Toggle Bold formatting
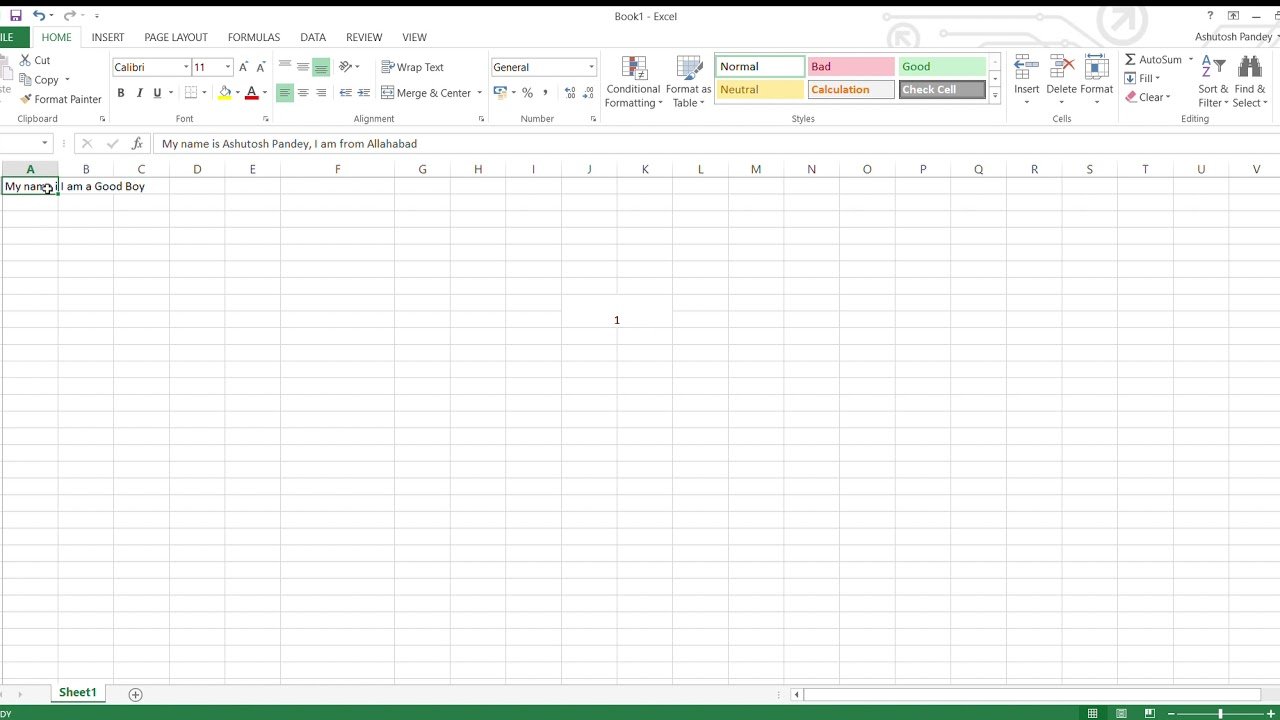Screen dimensions: 1280x720 pyautogui.click(x=121, y=93)
